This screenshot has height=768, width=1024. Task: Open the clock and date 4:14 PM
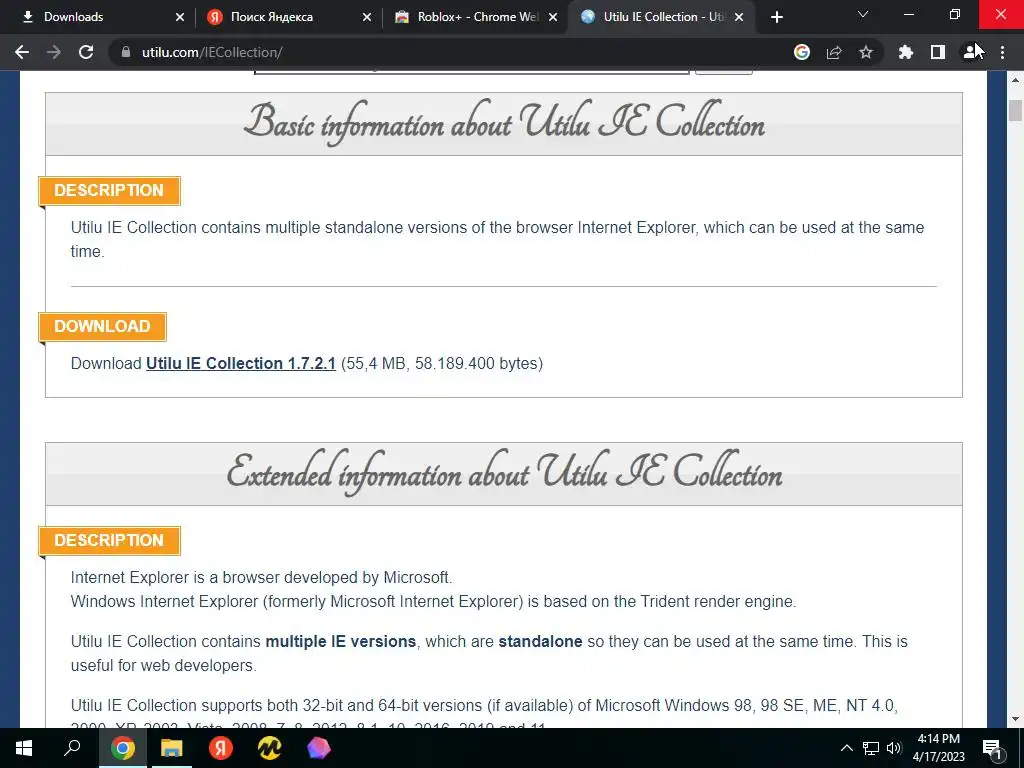pos(938,748)
